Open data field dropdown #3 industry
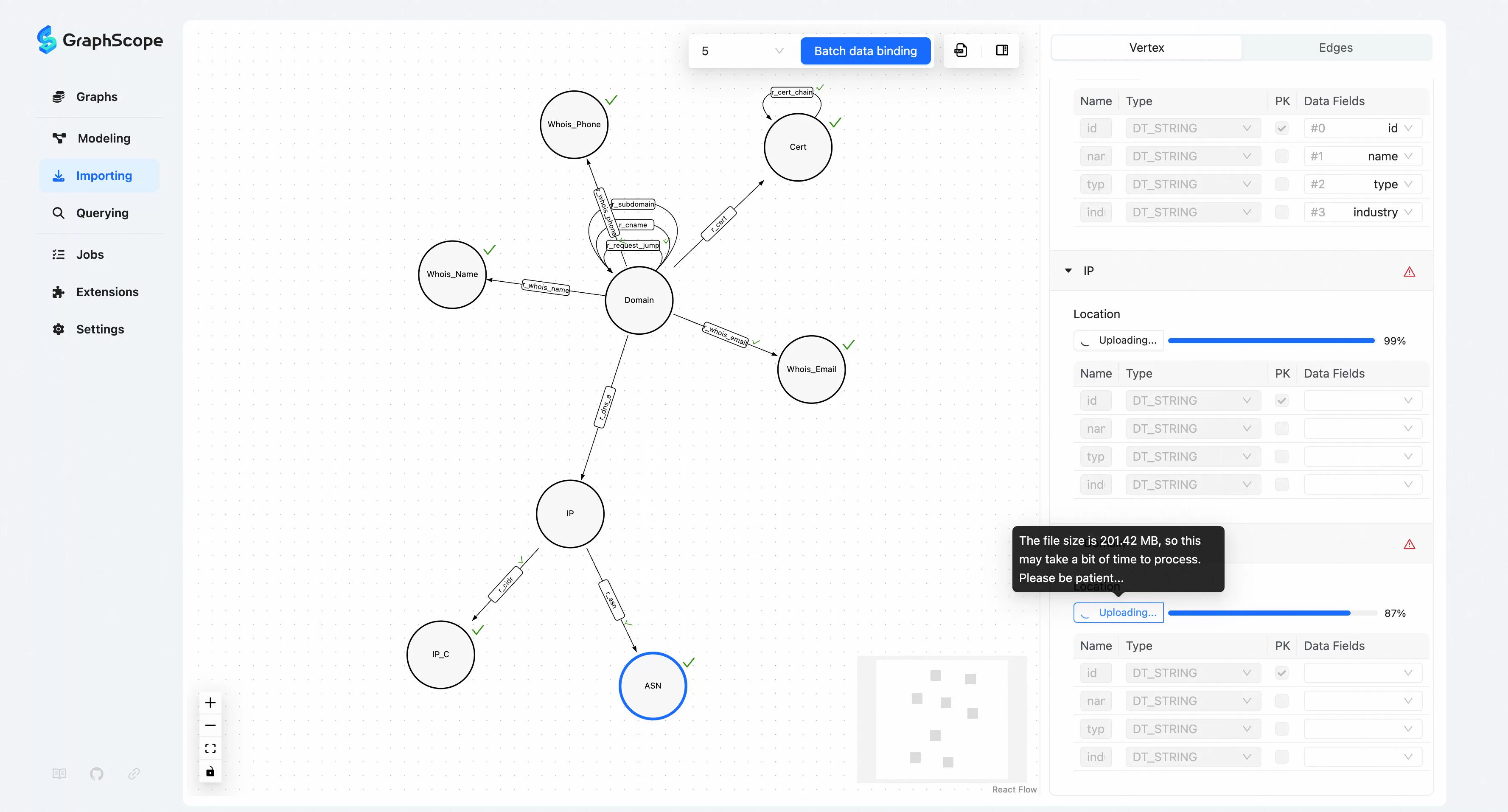Viewport: 1508px width, 812px height. point(1362,213)
